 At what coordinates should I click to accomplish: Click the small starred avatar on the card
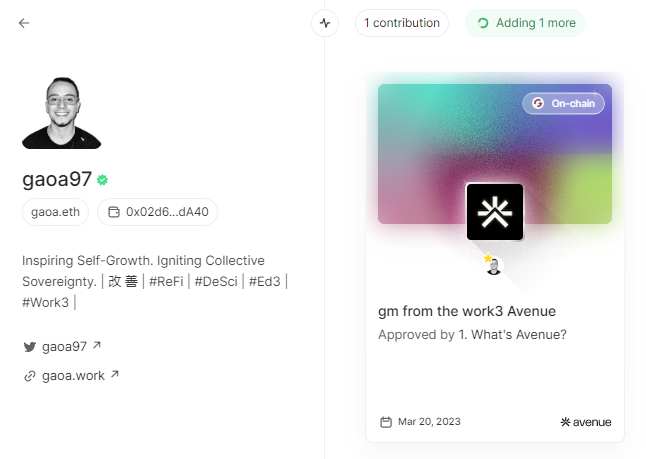(x=493, y=265)
